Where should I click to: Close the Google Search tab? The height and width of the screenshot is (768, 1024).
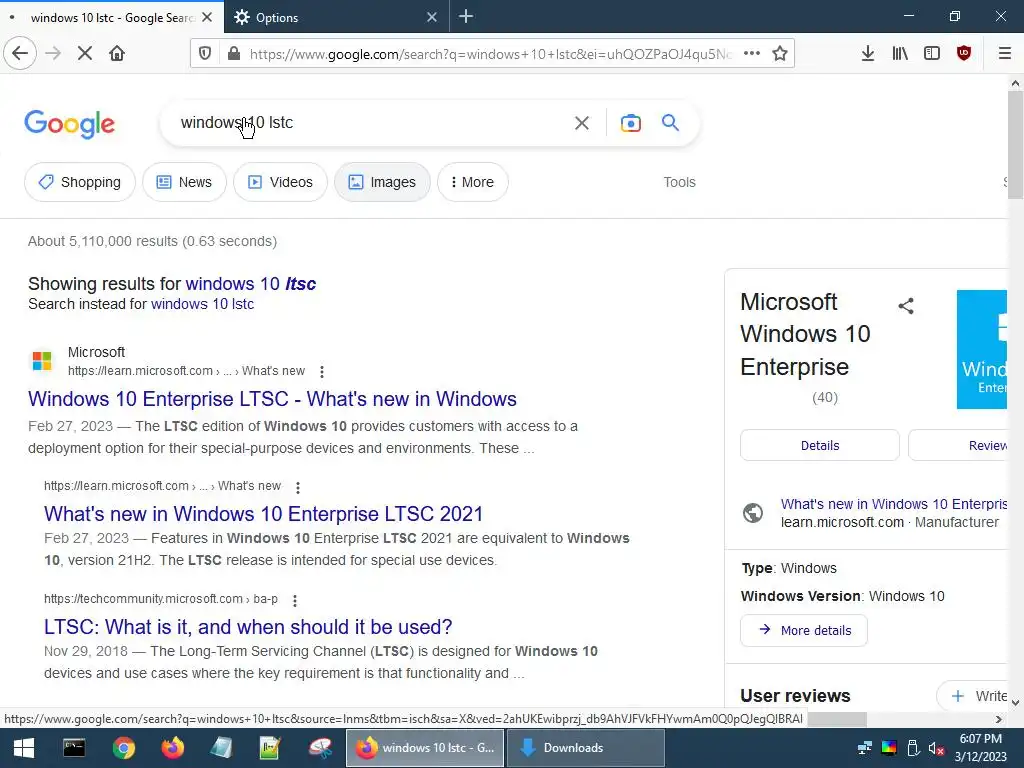[x=207, y=17]
